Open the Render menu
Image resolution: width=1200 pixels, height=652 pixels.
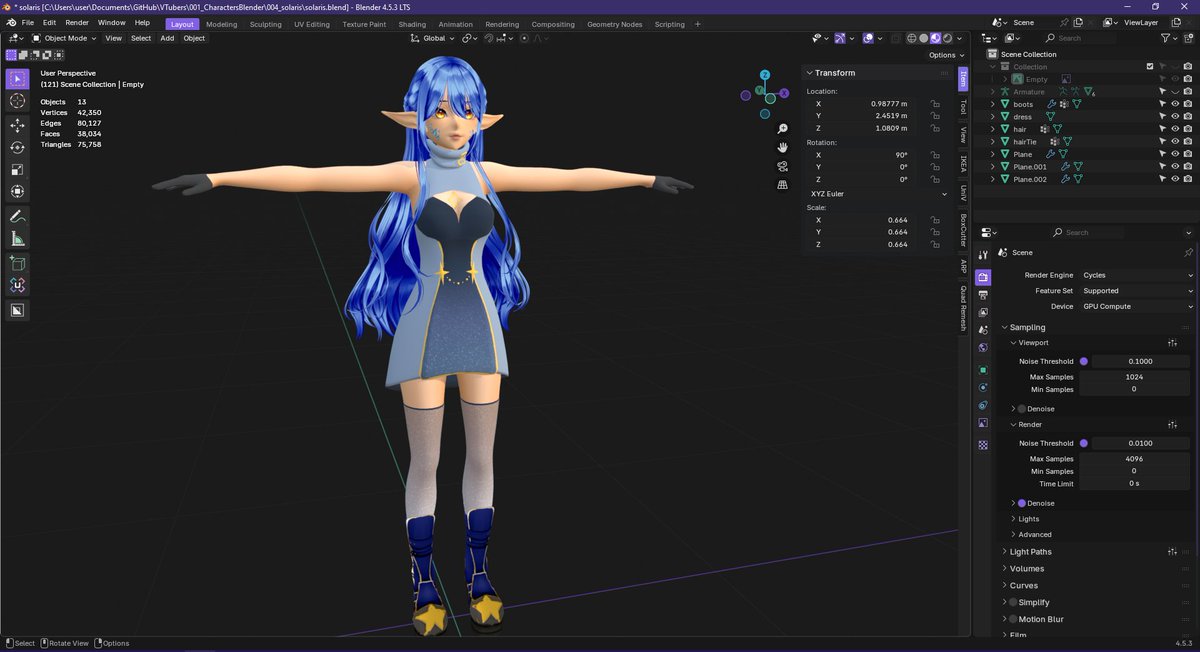tap(77, 23)
